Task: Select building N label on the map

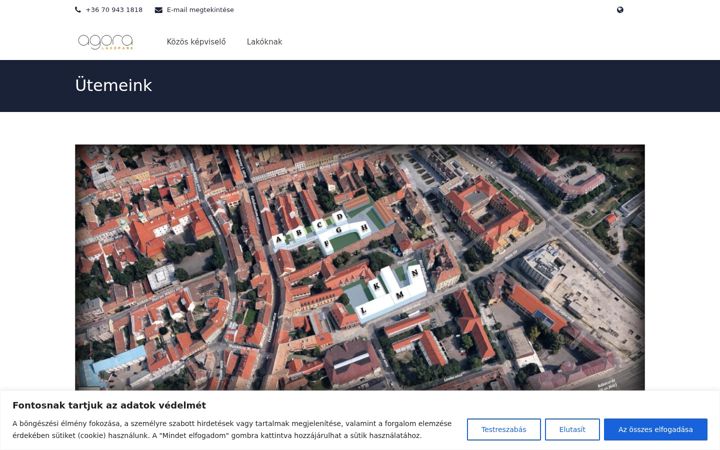Action: [x=414, y=273]
